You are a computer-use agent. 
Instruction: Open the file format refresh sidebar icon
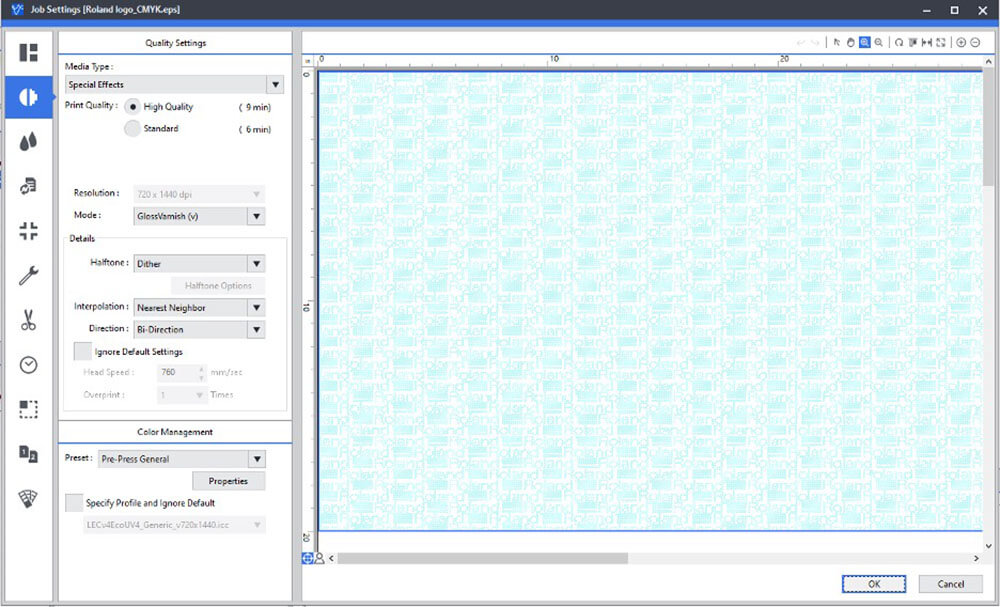pos(28,186)
